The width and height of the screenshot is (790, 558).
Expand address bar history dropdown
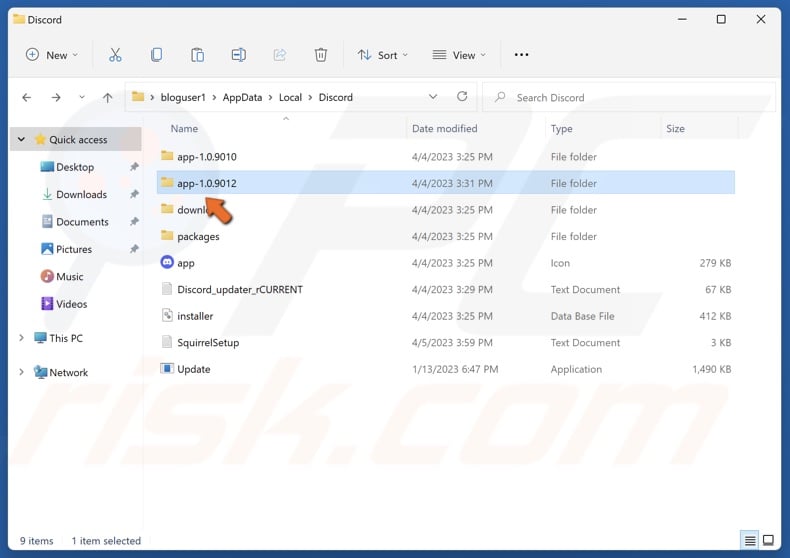[x=433, y=97]
